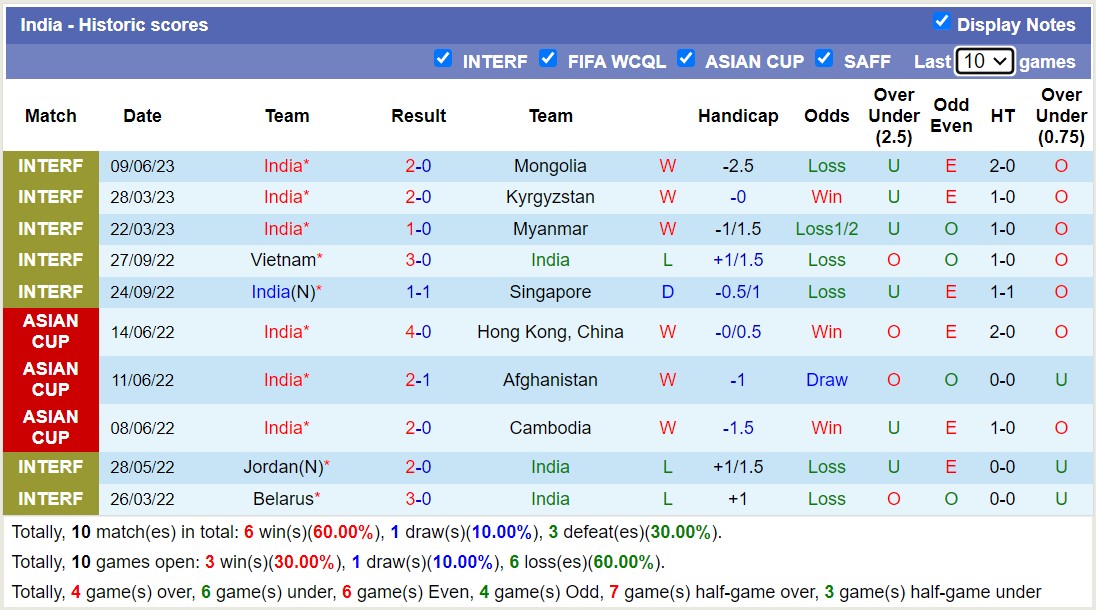Image resolution: width=1096 pixels, height=610 pixels.
Task: Click the Belarus team name
Action: [x=284, y=499]
